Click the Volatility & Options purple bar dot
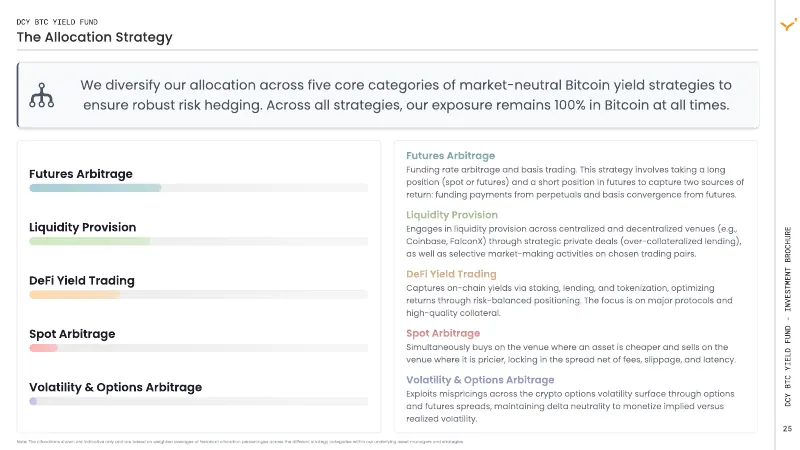 33,402
